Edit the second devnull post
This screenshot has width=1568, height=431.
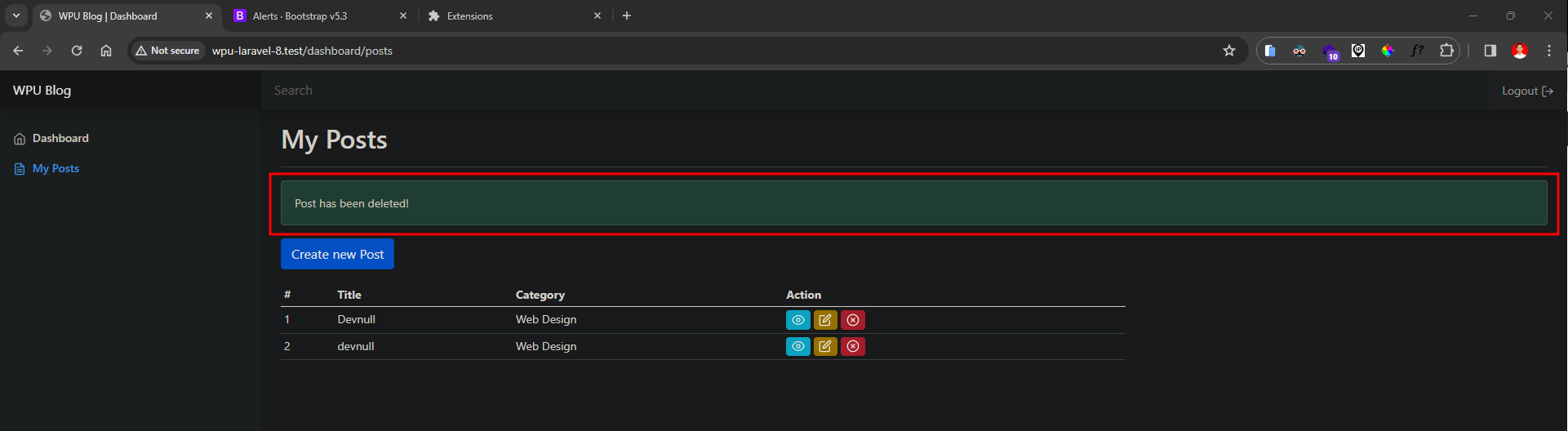click(x=825, y=347)
